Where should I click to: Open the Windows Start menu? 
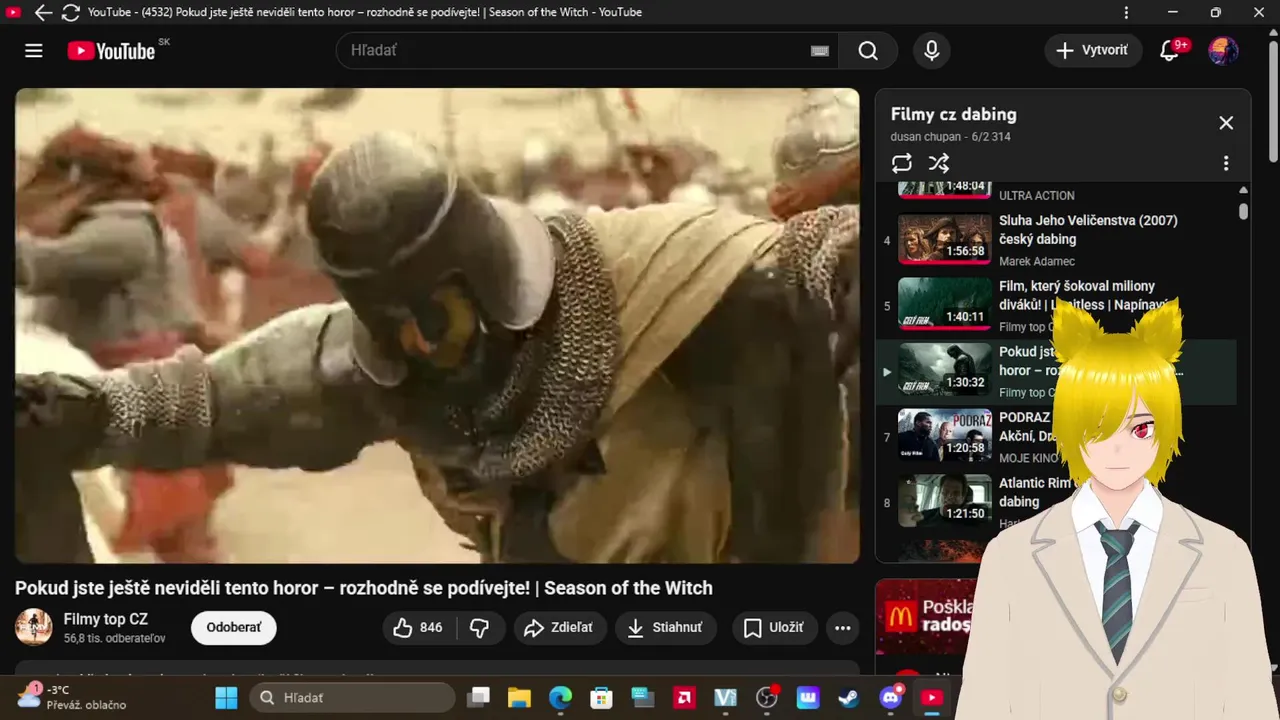click(x=227, y=697)
